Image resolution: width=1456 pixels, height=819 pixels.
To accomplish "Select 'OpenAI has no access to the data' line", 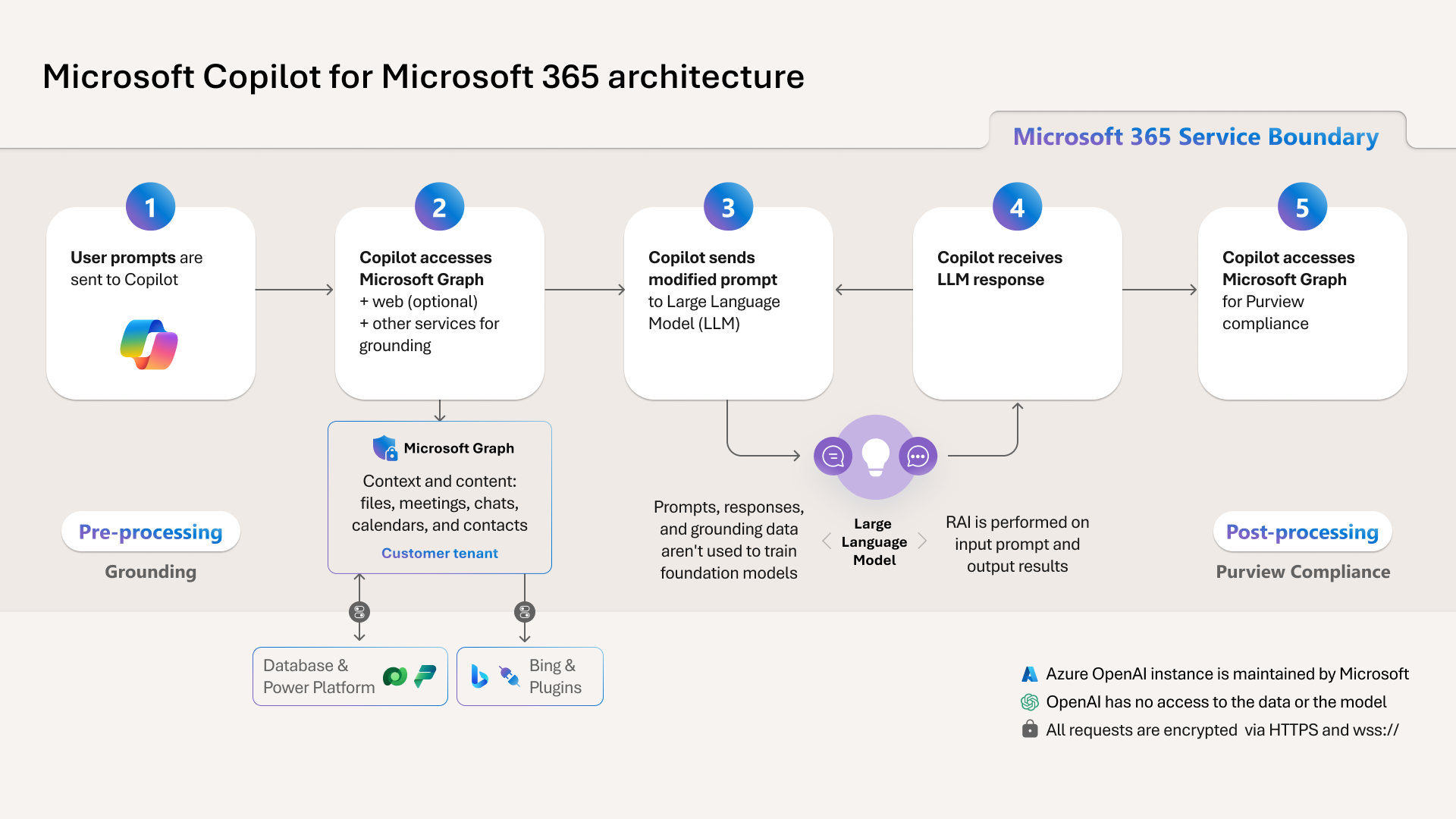I will click(x=1216, y=702).
